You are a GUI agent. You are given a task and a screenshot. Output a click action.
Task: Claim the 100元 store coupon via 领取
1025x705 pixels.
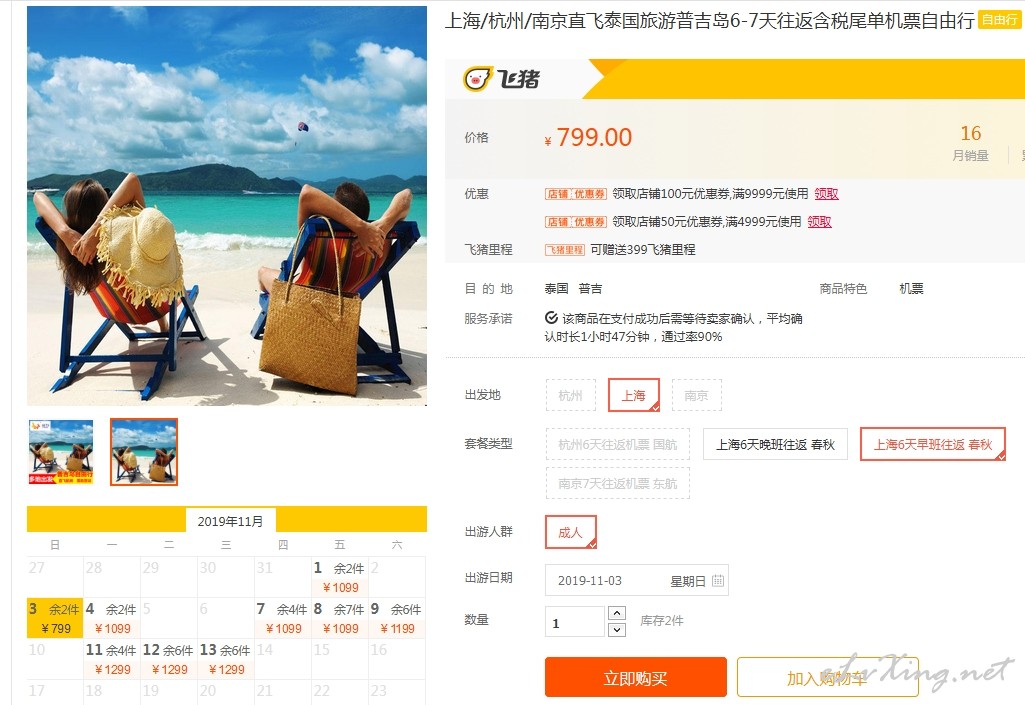click(x=826, y=194)
